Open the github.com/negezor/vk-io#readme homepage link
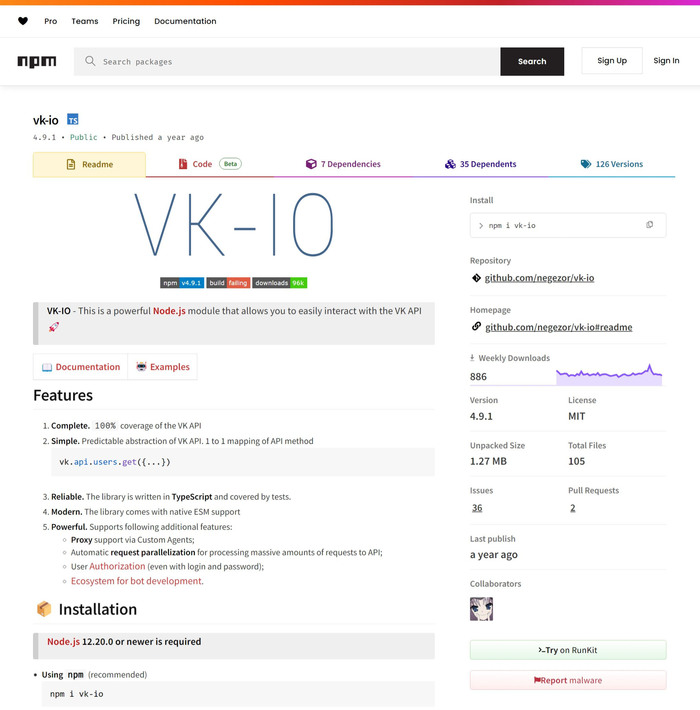Screen dimensions: 700x710 pyautogui.click(x=559, y=327)
